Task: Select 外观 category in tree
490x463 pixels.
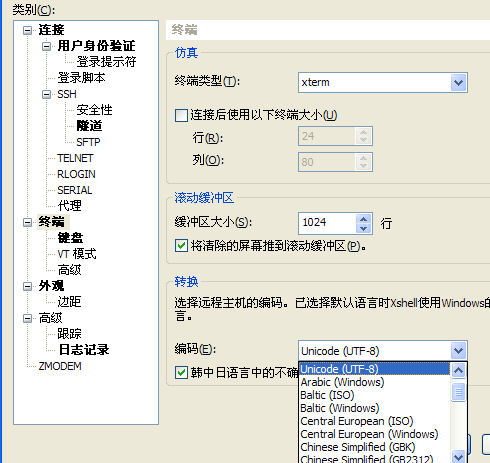Action: 51,286
